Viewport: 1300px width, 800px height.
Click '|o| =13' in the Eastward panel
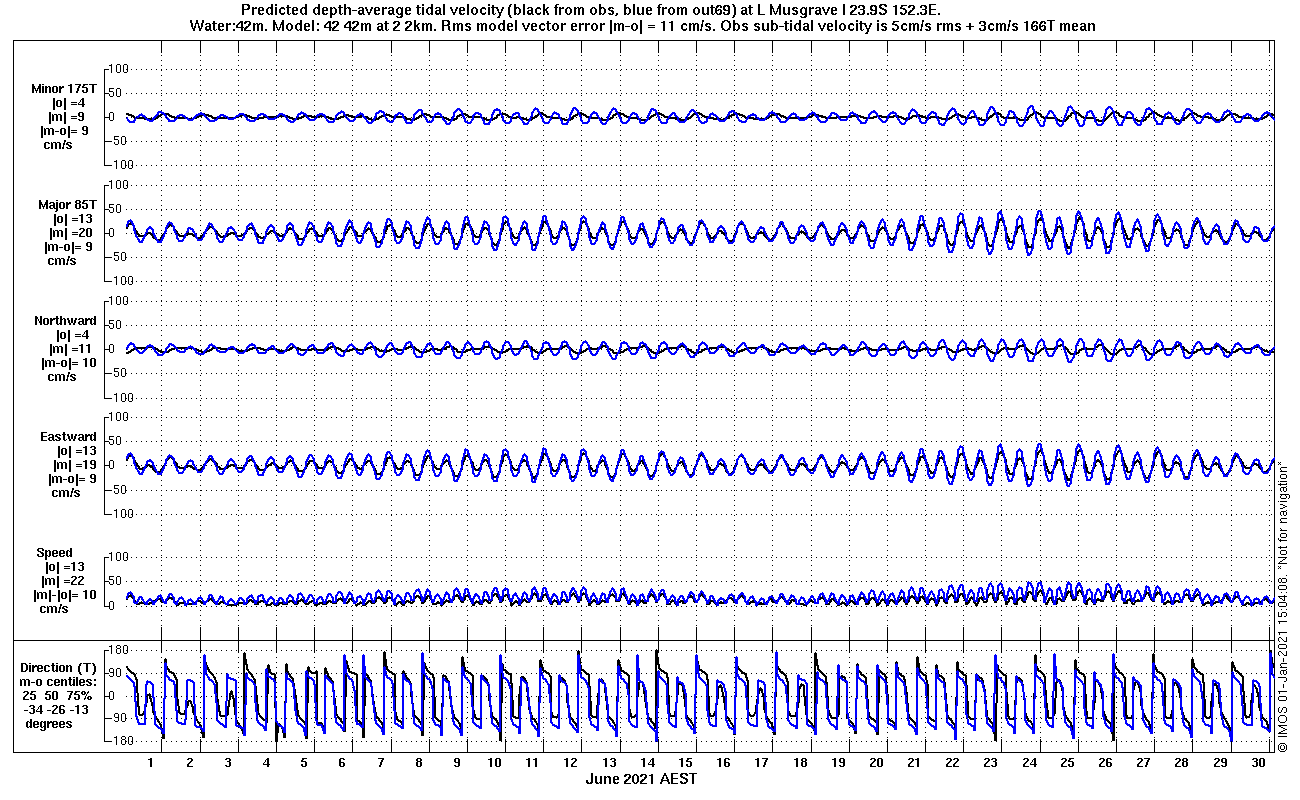coord(73,451)
